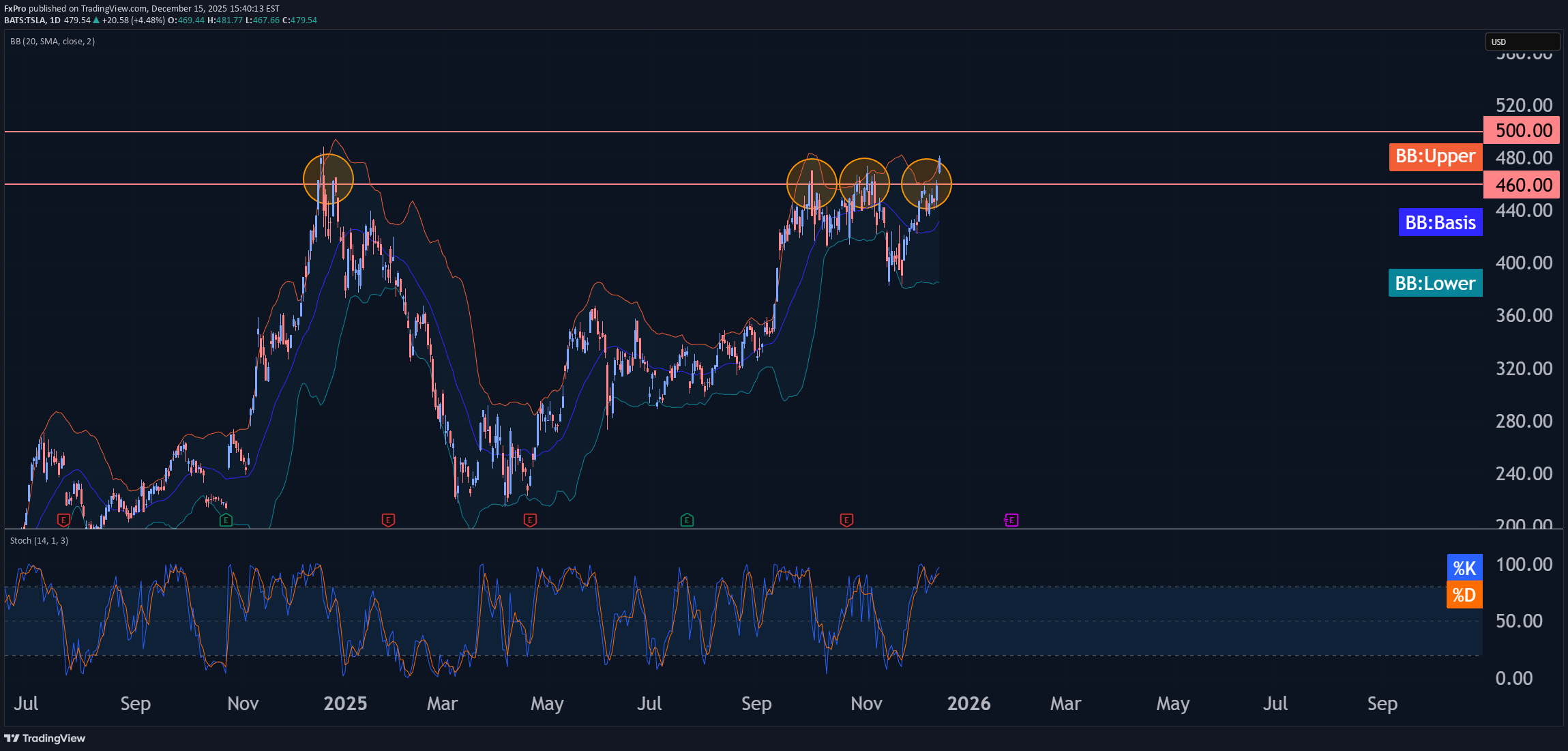The width and height of the screenshot is (1568, 751).
Task: Click the leftmost orange circle on the chart
Action: pyautogui.click(x=328, y=179)
